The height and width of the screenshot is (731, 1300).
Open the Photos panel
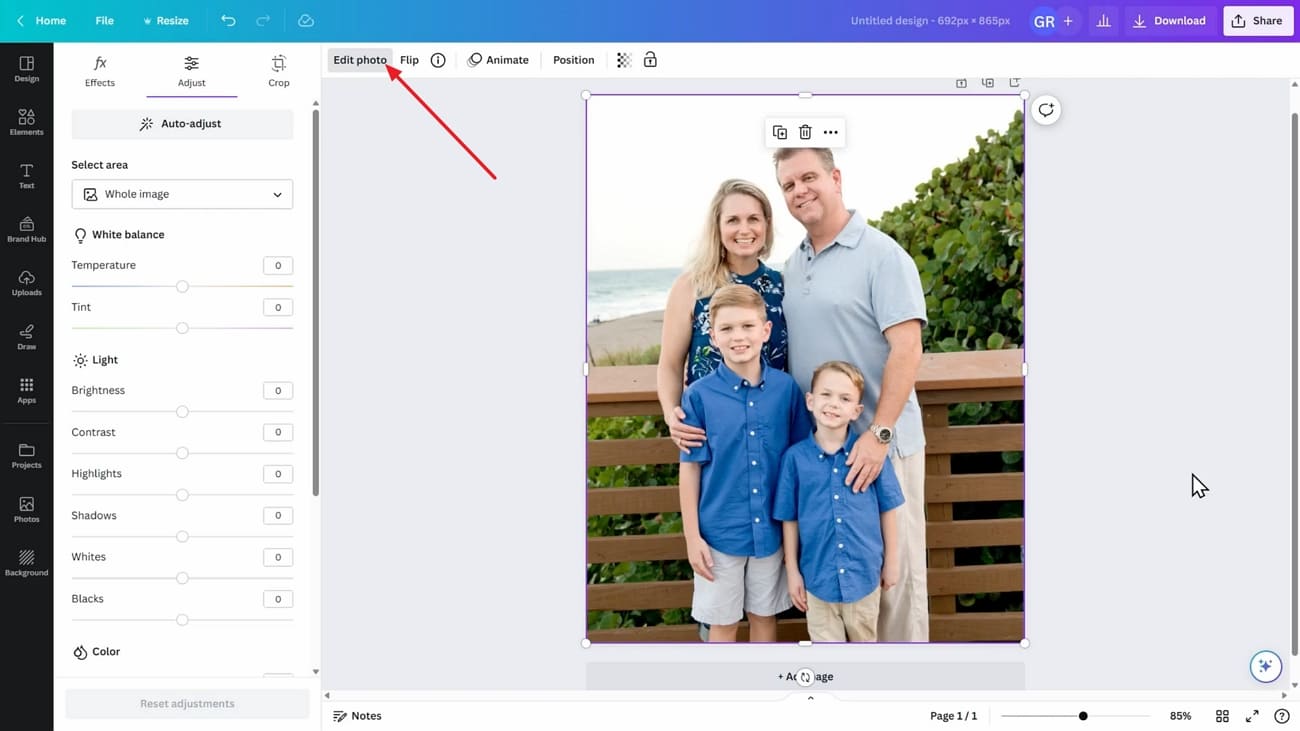click(26, 510)
